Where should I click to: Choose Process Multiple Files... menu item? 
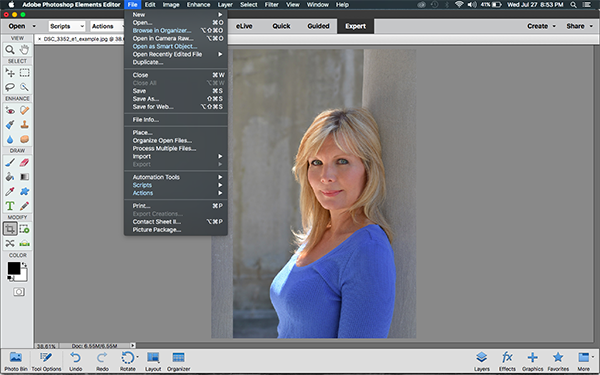[176, 148]
